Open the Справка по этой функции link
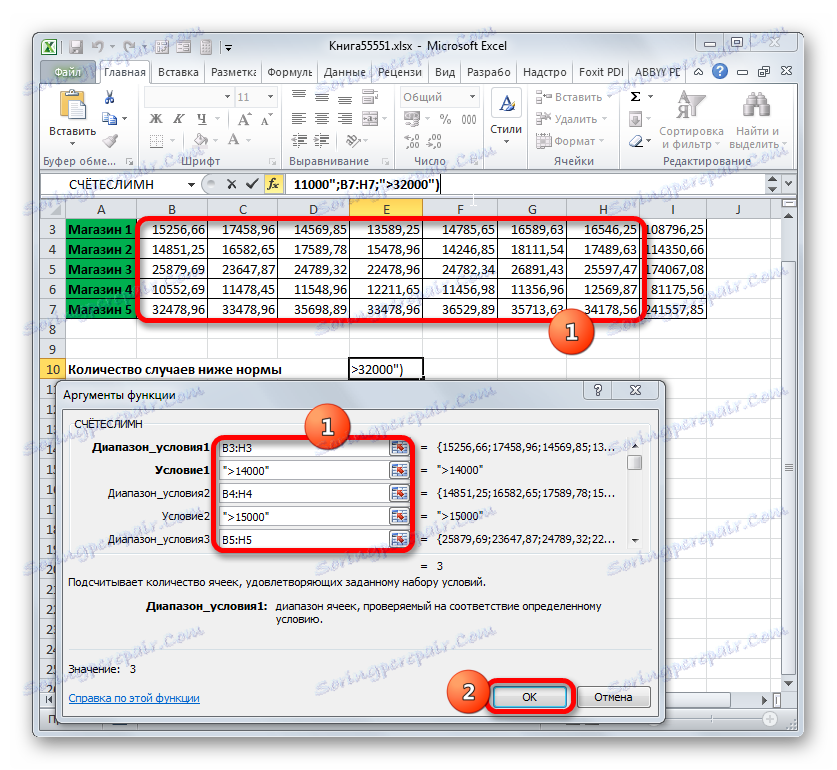This screenshot has height=770, width=837. coord(134,698)
